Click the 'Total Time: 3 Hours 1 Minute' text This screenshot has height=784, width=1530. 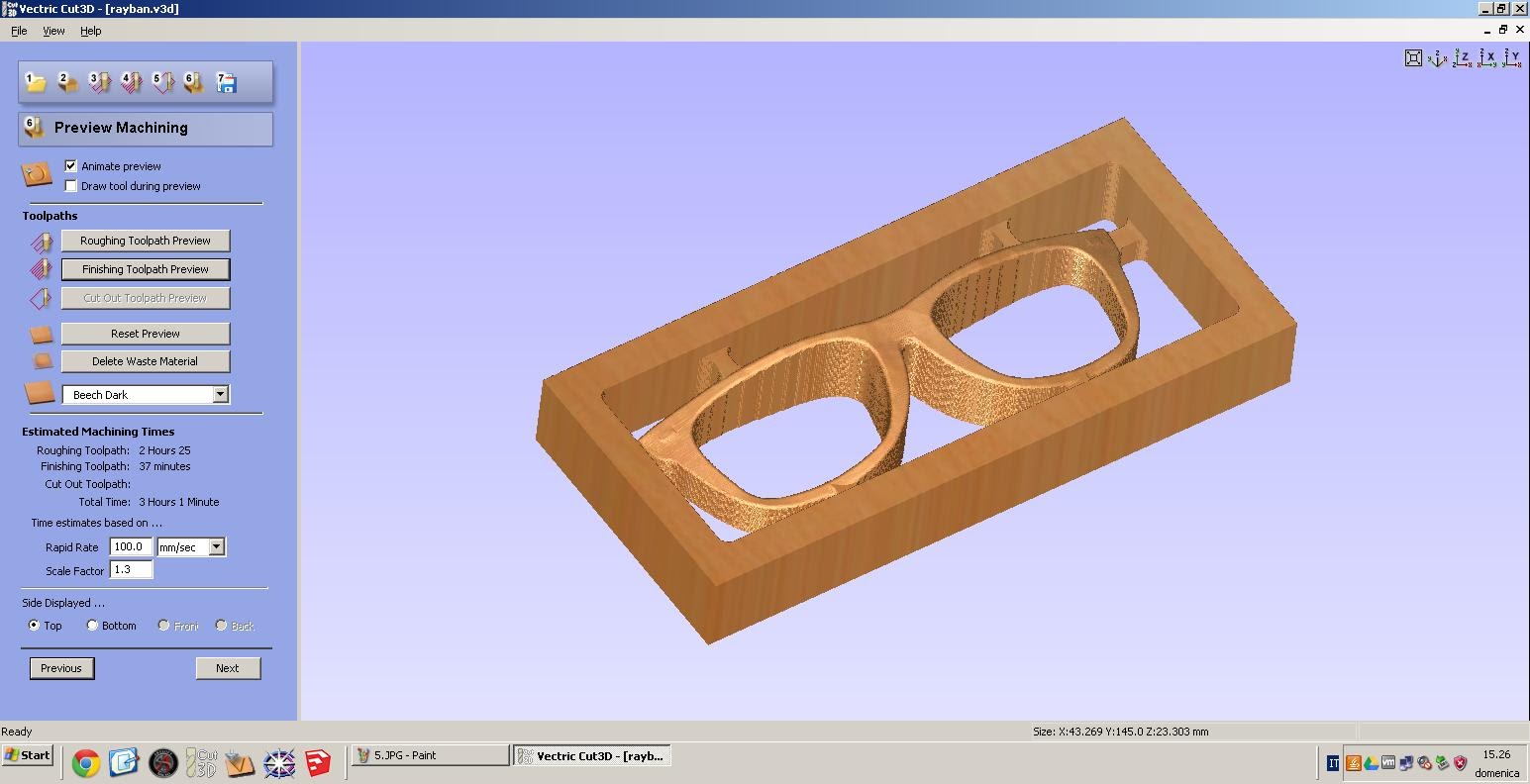click(150, 502)
